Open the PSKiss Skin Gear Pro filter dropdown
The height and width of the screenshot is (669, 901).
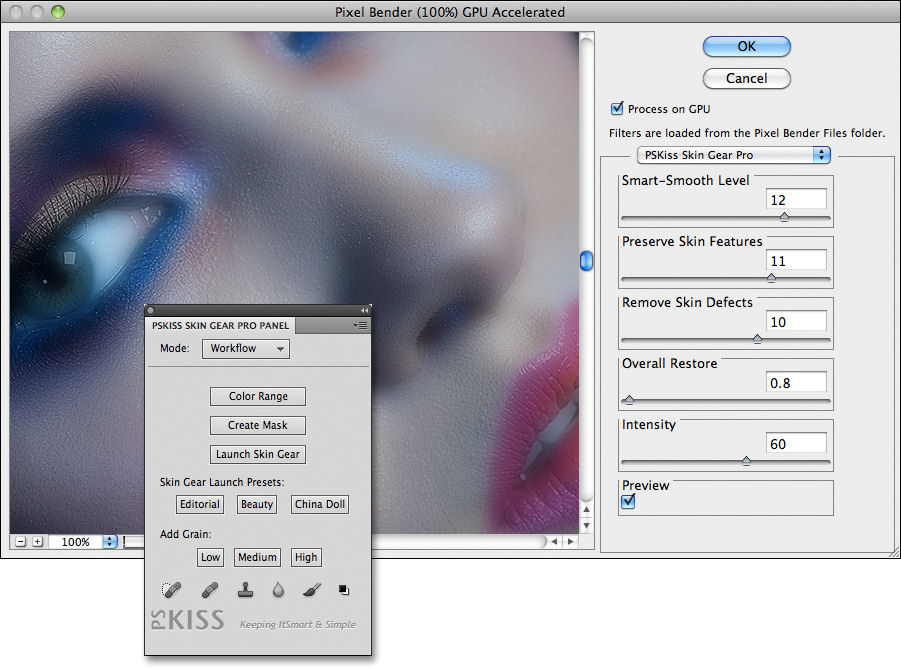tap(735, 155)
